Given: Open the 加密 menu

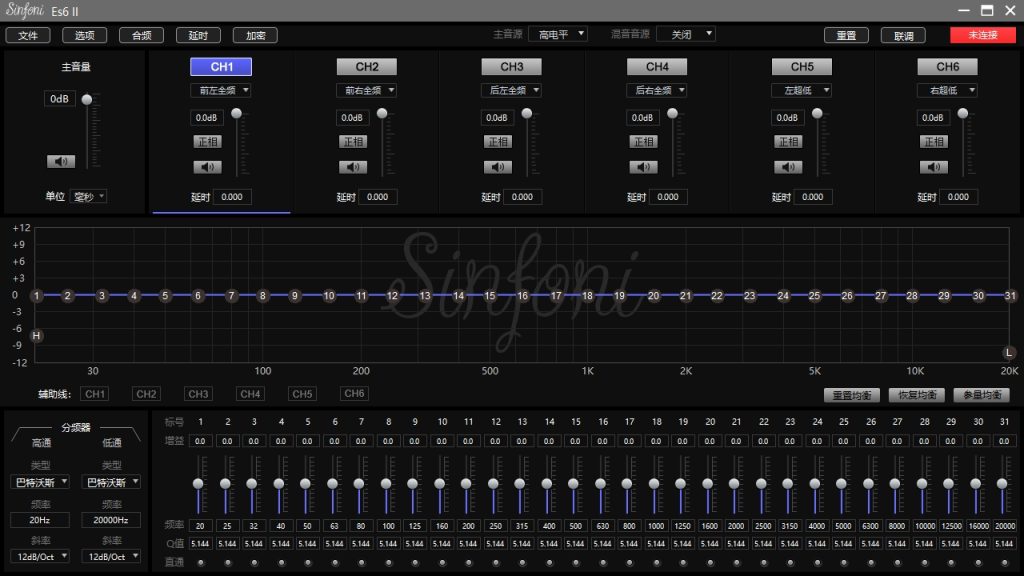Looking at the screenshot, I should click(255, 35).
